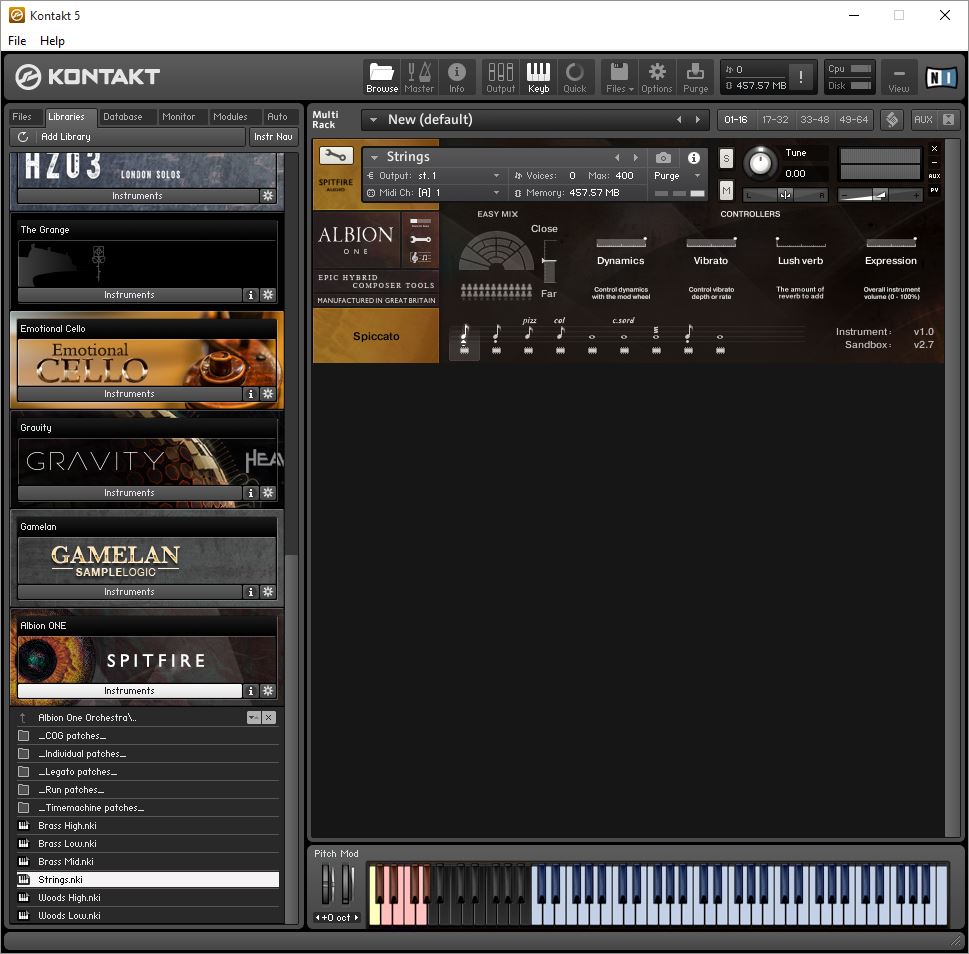This screenshot has height=954, width=969.
Task: Select the c.sord articulation note
Action: coord(624,336)
